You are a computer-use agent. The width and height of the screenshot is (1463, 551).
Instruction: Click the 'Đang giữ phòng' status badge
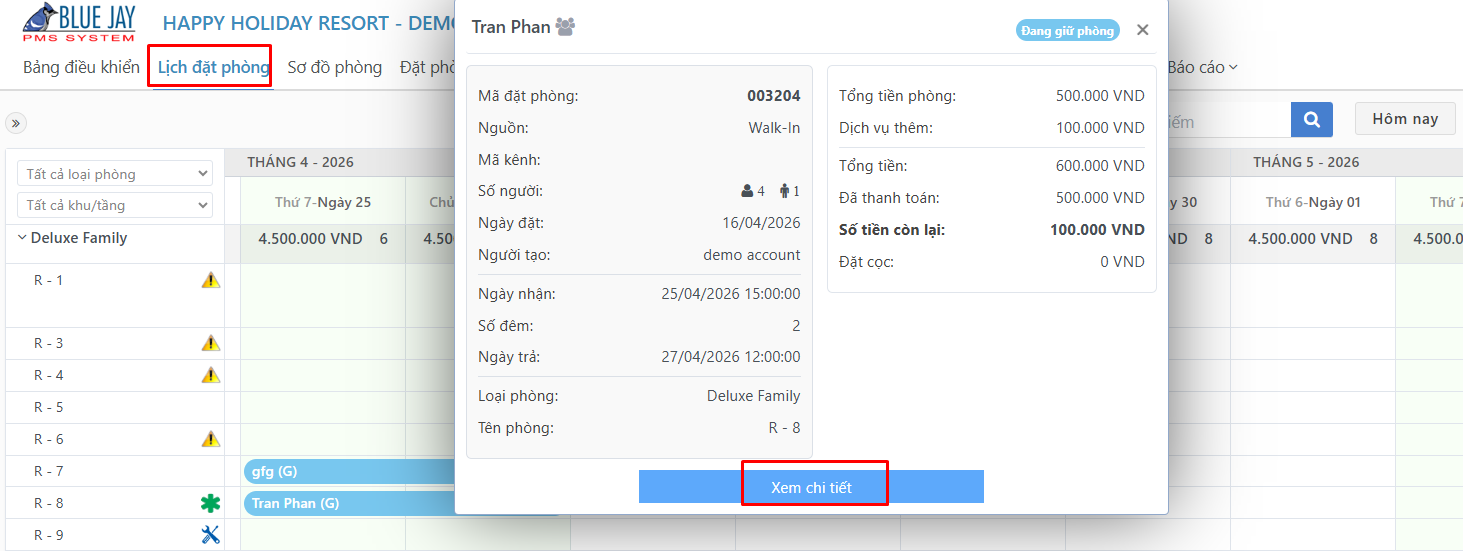pos(1068,31)
